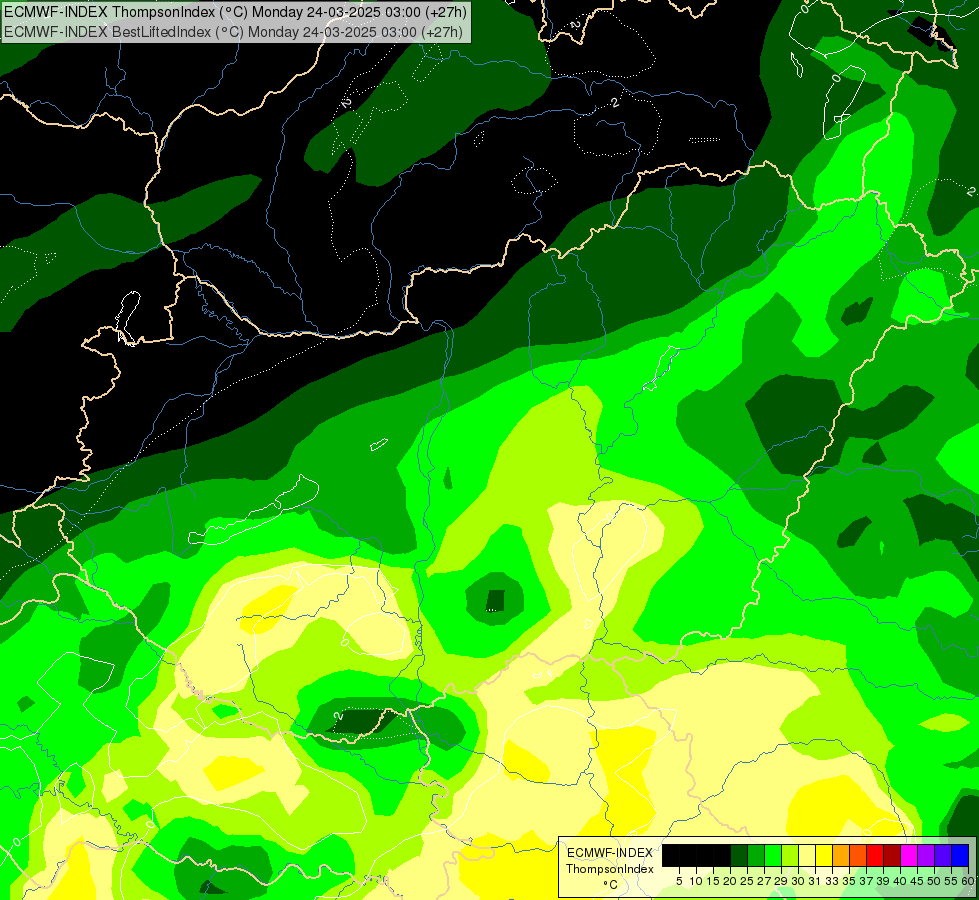Click legend tick value 27

point(764,881)
